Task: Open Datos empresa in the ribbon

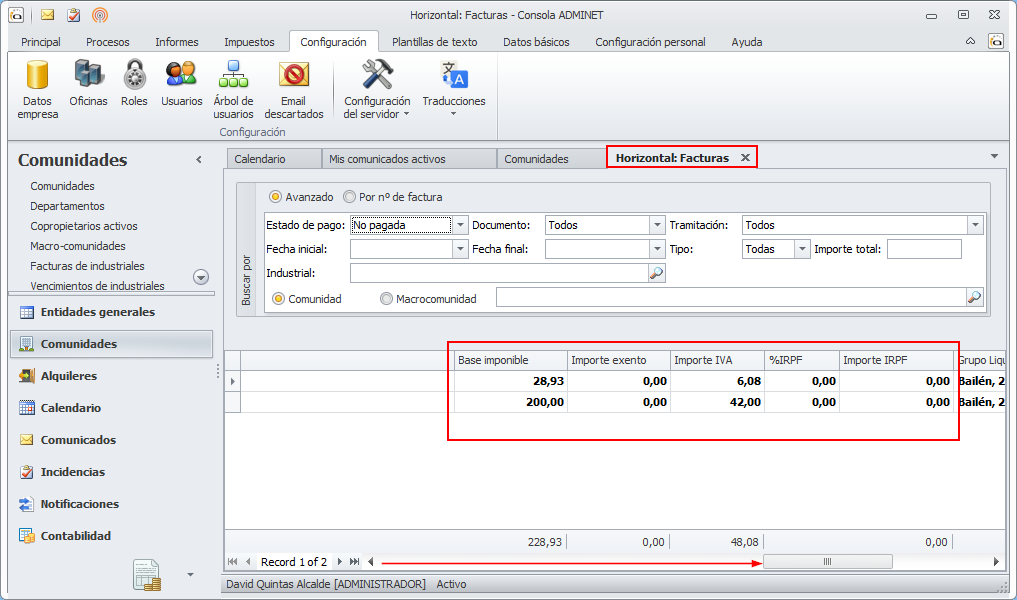Action: 37,76
